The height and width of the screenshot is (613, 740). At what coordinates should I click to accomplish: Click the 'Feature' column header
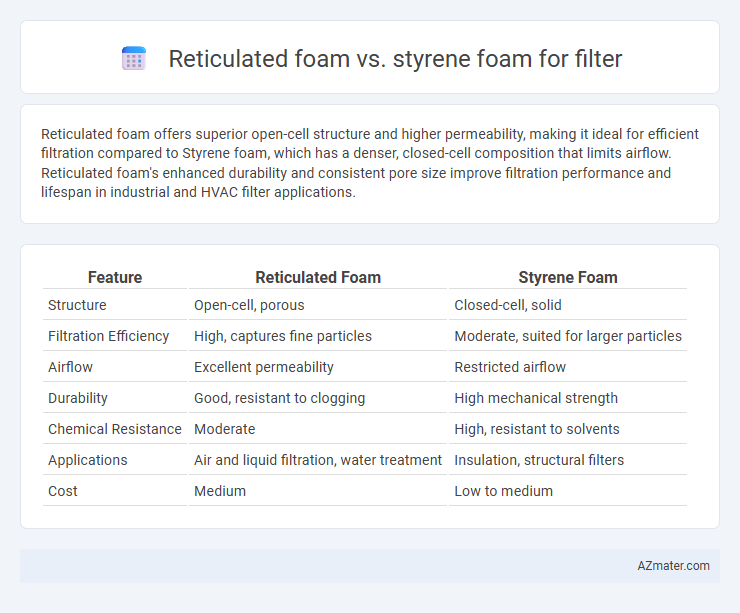pos(115,277)
